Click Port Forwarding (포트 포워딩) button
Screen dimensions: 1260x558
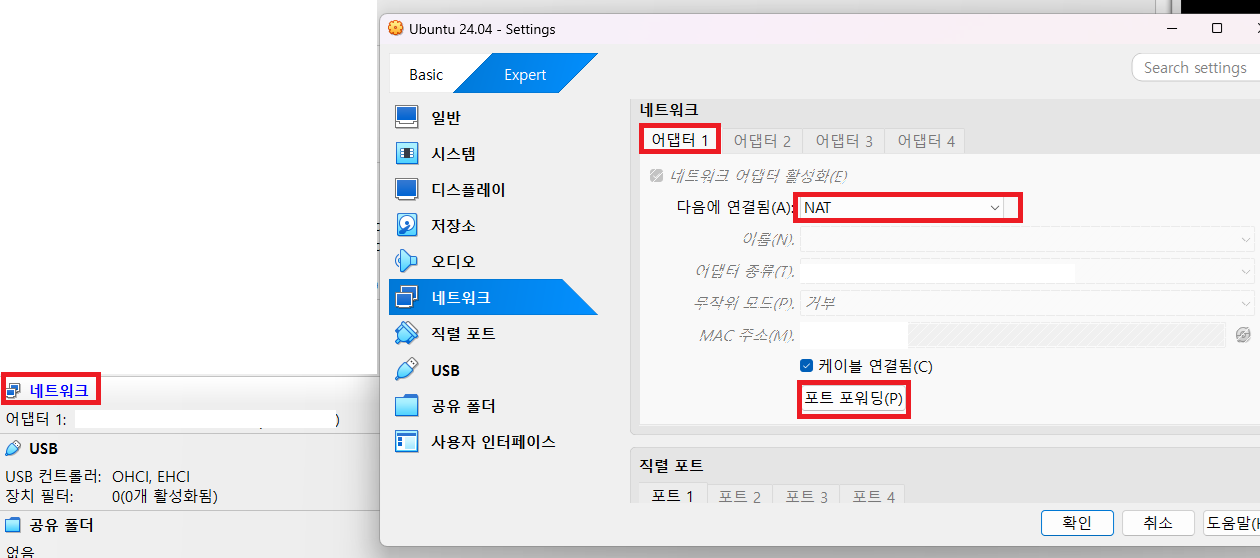click(x=854, y=399)
